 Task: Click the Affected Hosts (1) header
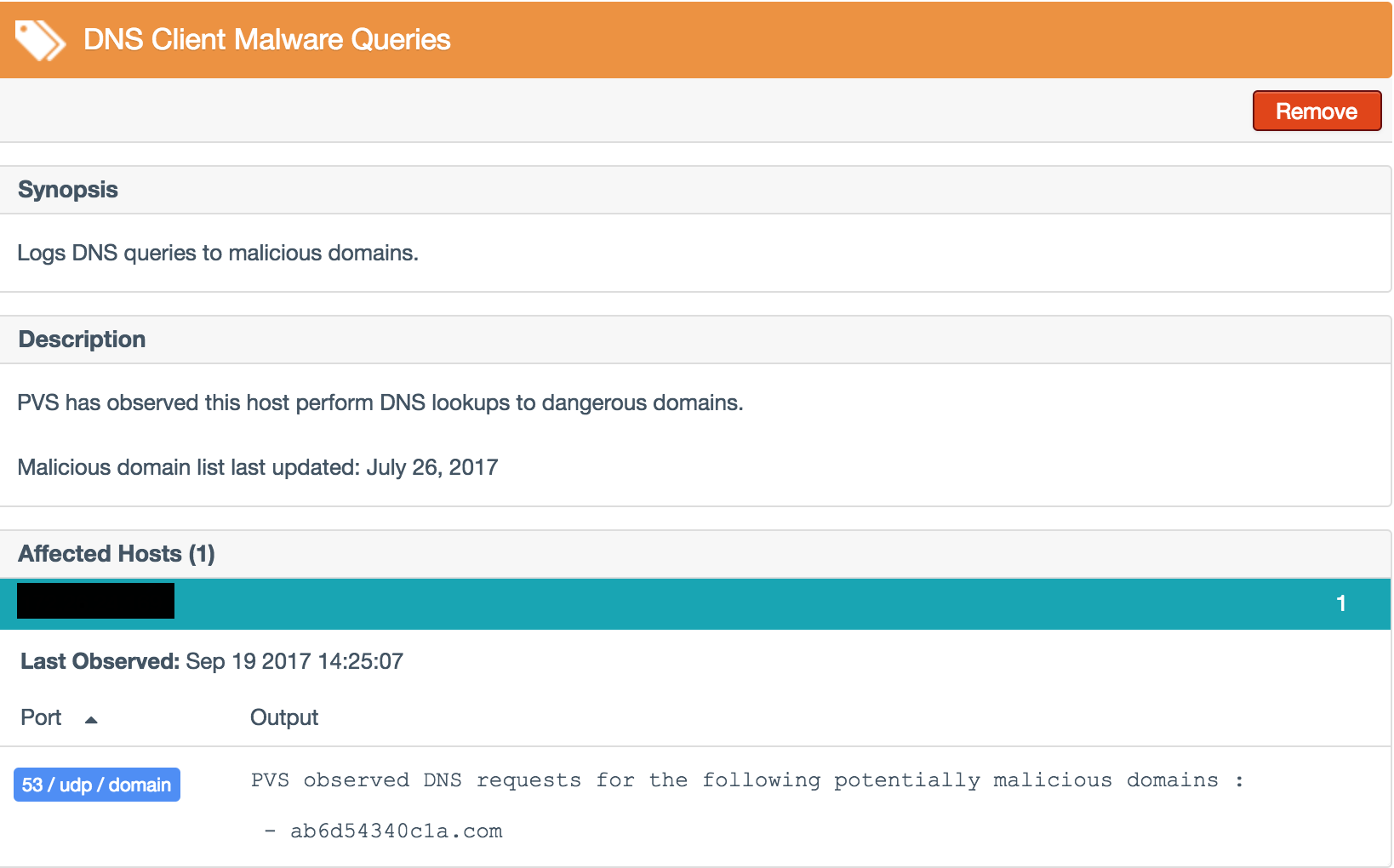[x=695, y=554]
